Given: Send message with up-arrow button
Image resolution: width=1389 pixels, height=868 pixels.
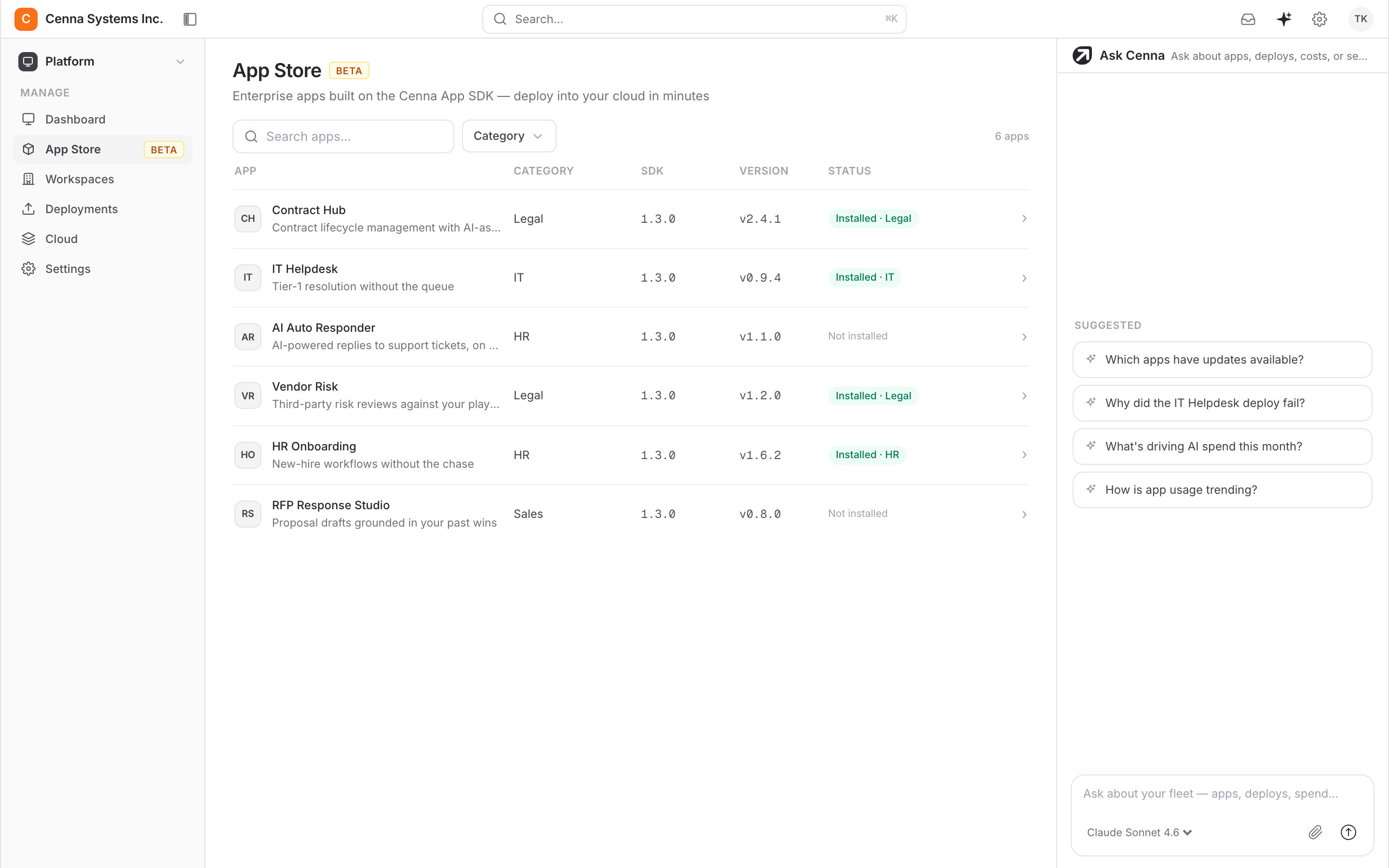Looking at the screenshot, I should [x=1348, y=832].
